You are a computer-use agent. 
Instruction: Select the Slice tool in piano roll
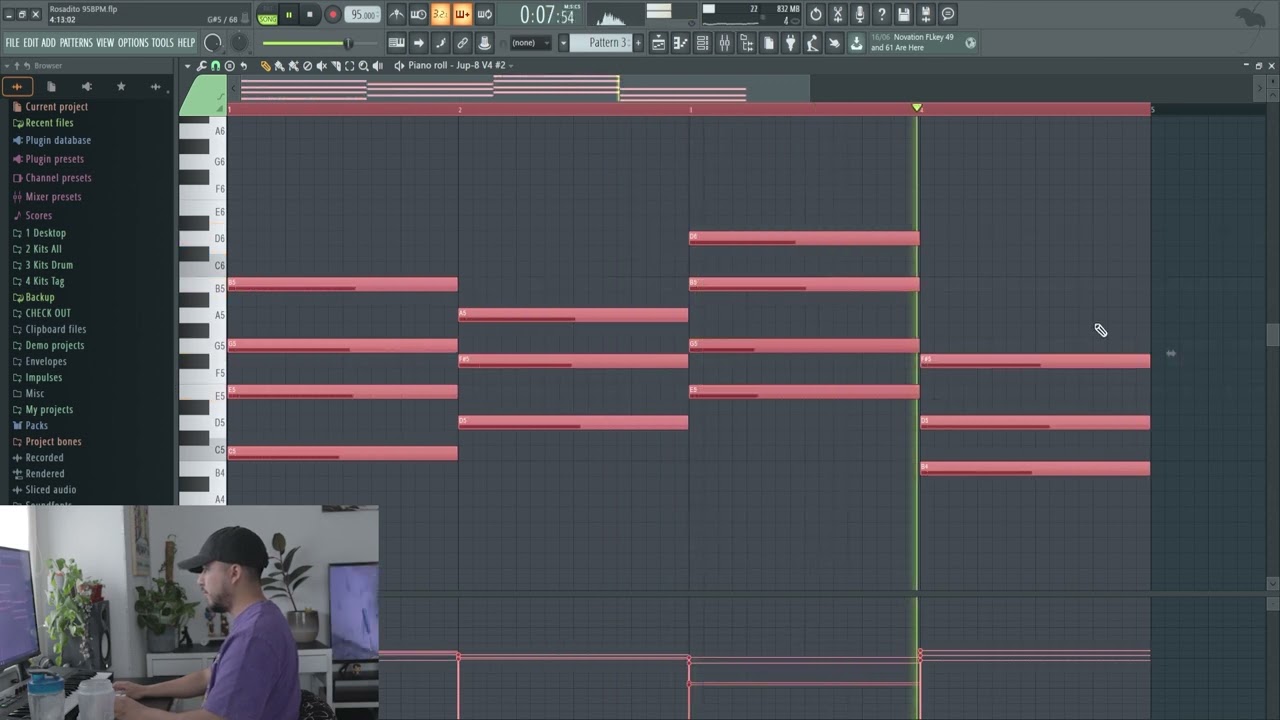pyautogui.click(x=336, y=65)
